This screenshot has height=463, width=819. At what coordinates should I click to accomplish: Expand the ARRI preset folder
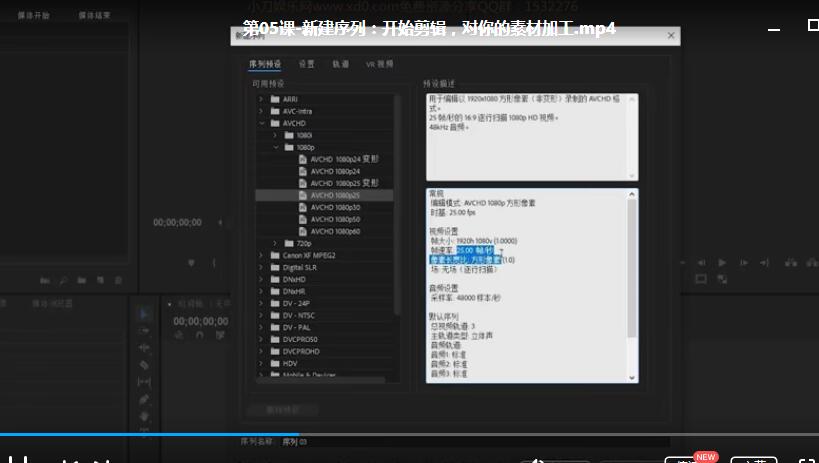(x=262, y=99)
